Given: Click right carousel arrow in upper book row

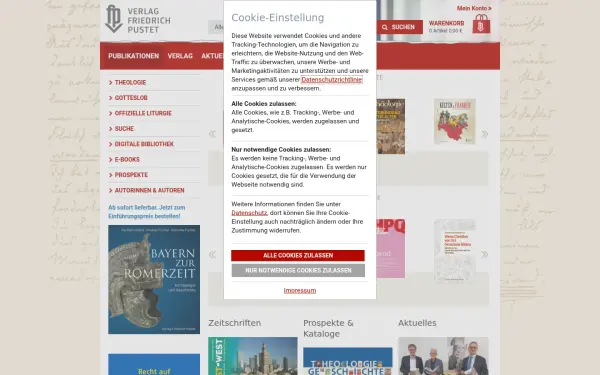Looking at the screenshot, I should pyautogui.click(x=484, y=134).
